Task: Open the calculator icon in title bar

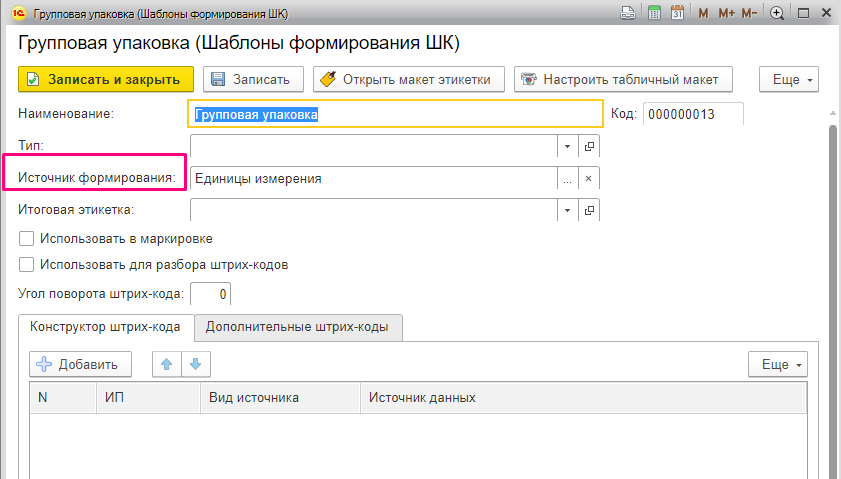Action: coord(654,13)
